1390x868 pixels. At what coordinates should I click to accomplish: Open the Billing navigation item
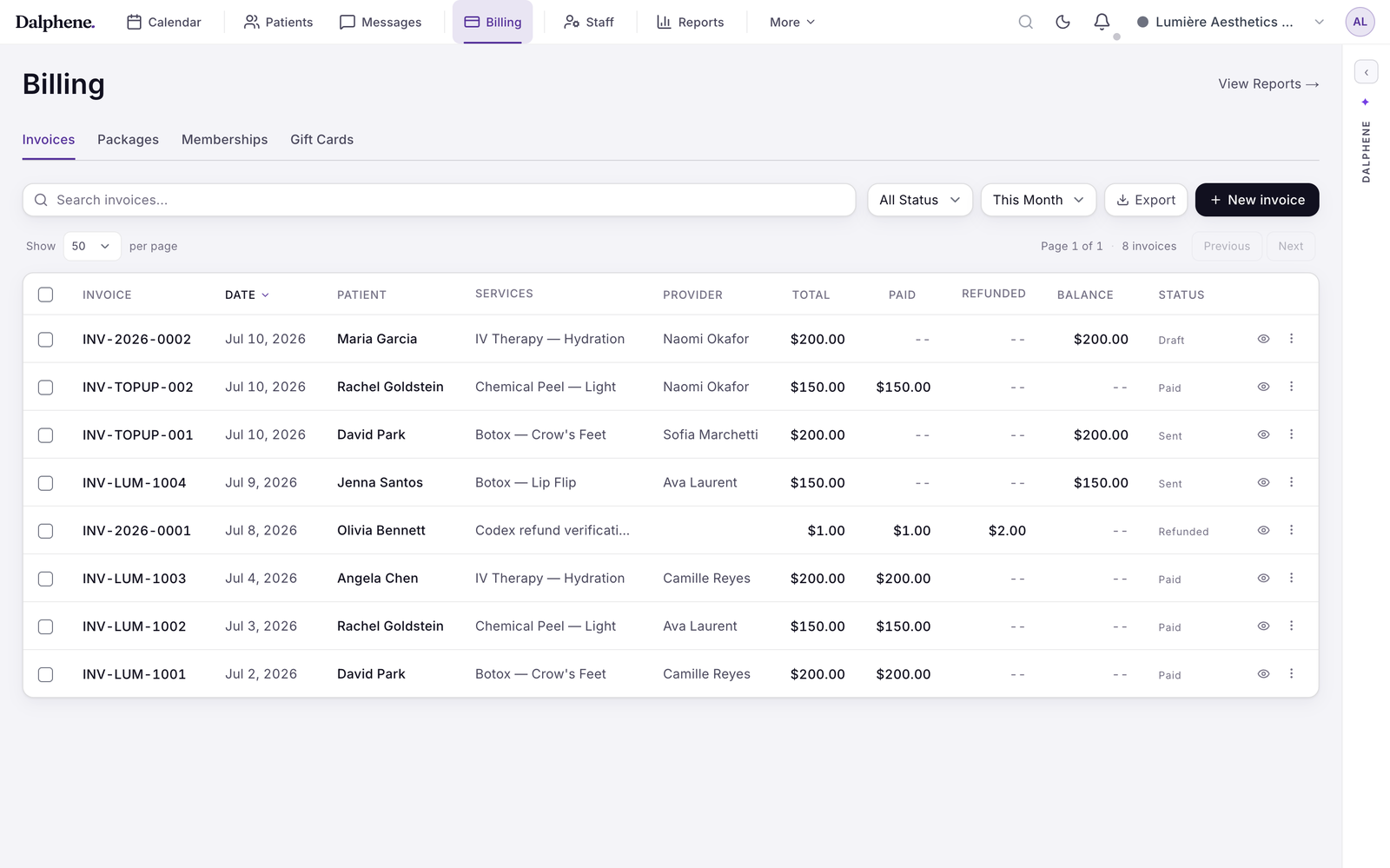493,22
